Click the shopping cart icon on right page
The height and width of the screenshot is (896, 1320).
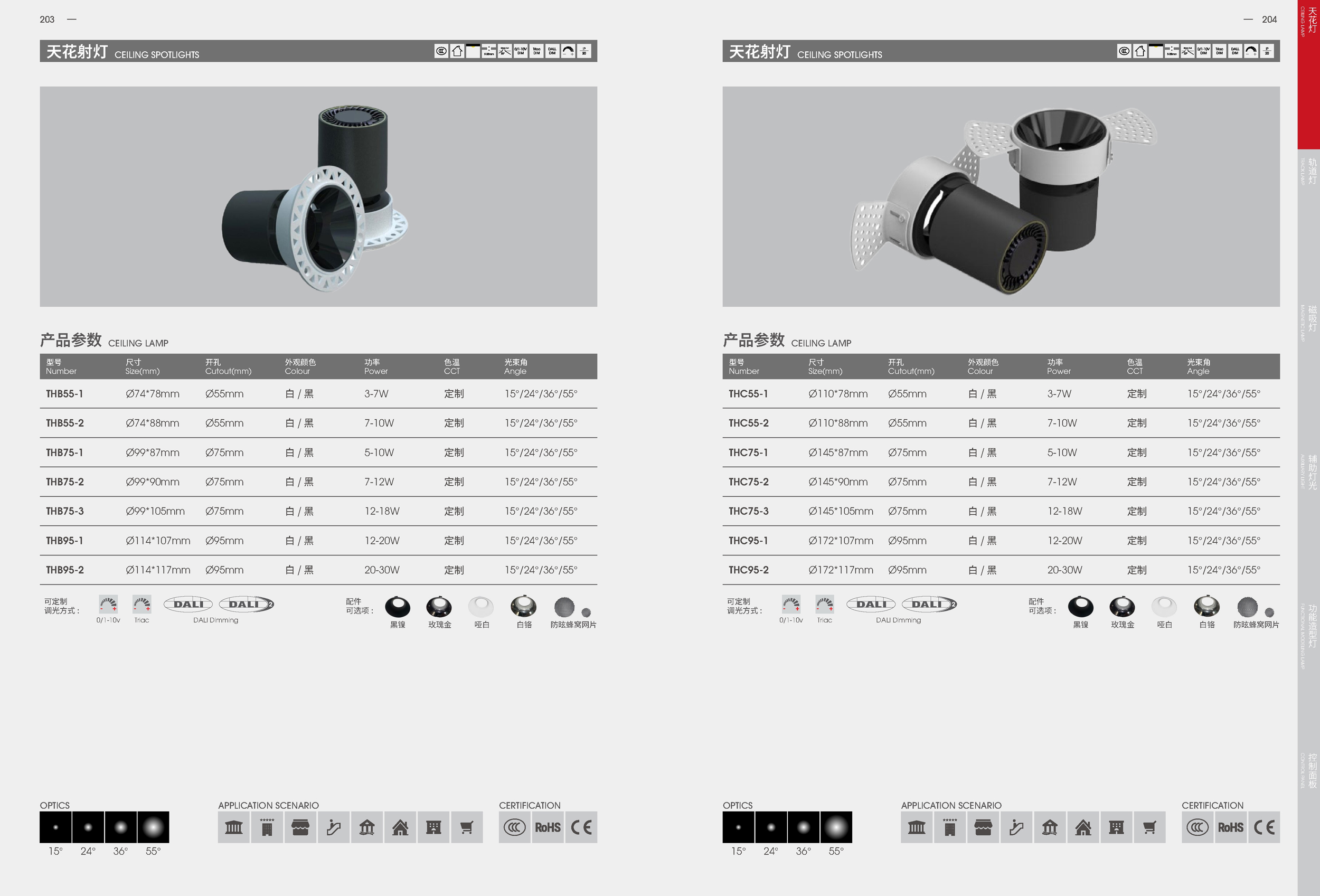pos(1149,827)
